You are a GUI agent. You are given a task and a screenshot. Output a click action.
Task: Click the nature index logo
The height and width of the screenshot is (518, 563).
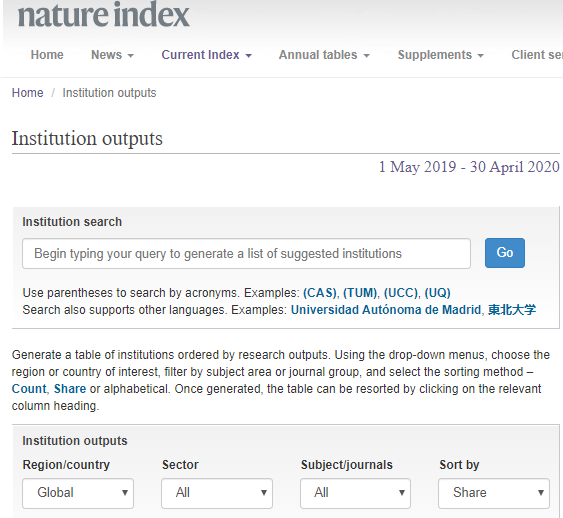coord(103,15)
